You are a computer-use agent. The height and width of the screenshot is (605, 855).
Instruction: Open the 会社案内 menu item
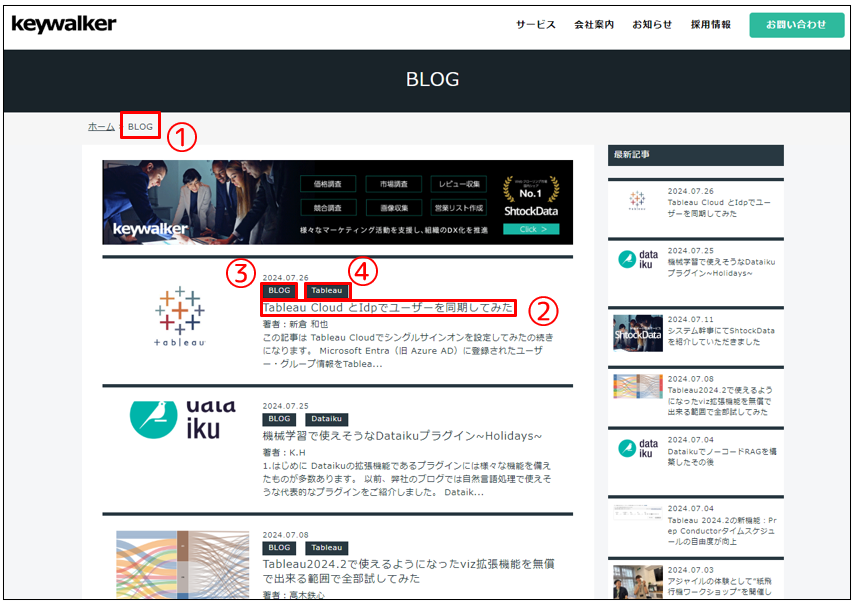point(594,25)
